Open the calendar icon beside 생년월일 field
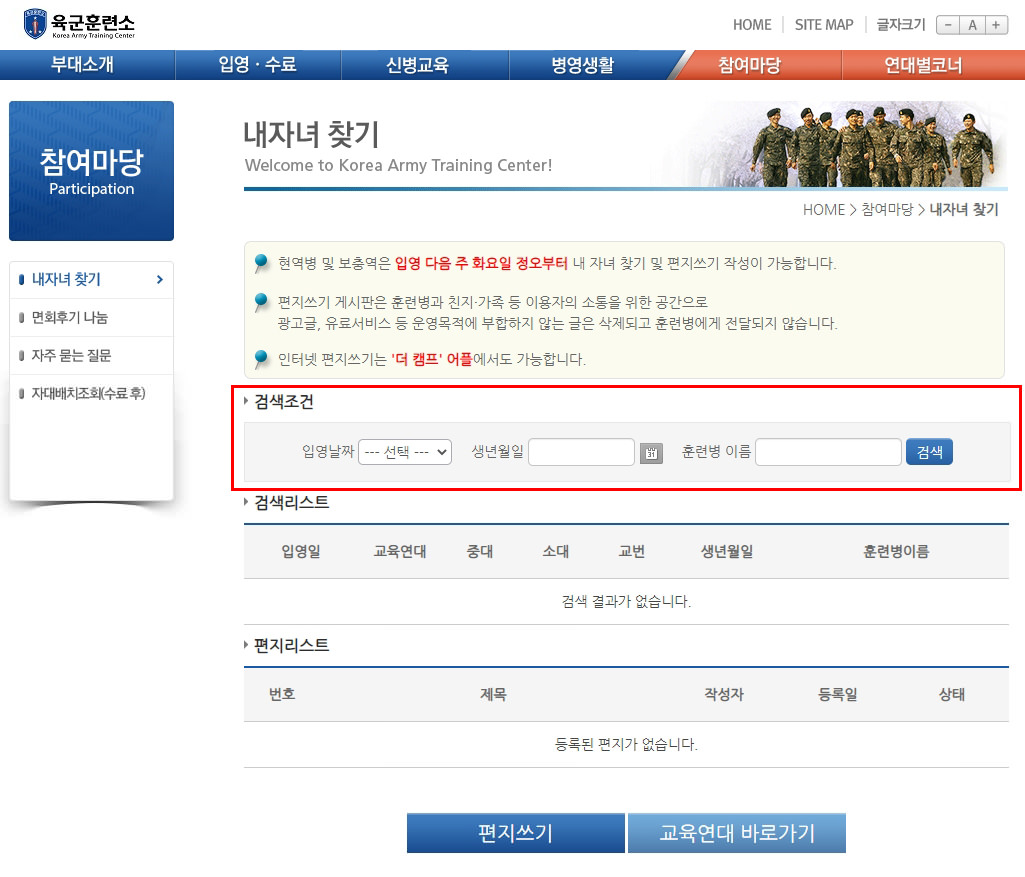Image resolution: width=1025 pixels, height=877 pixels. 649,452
